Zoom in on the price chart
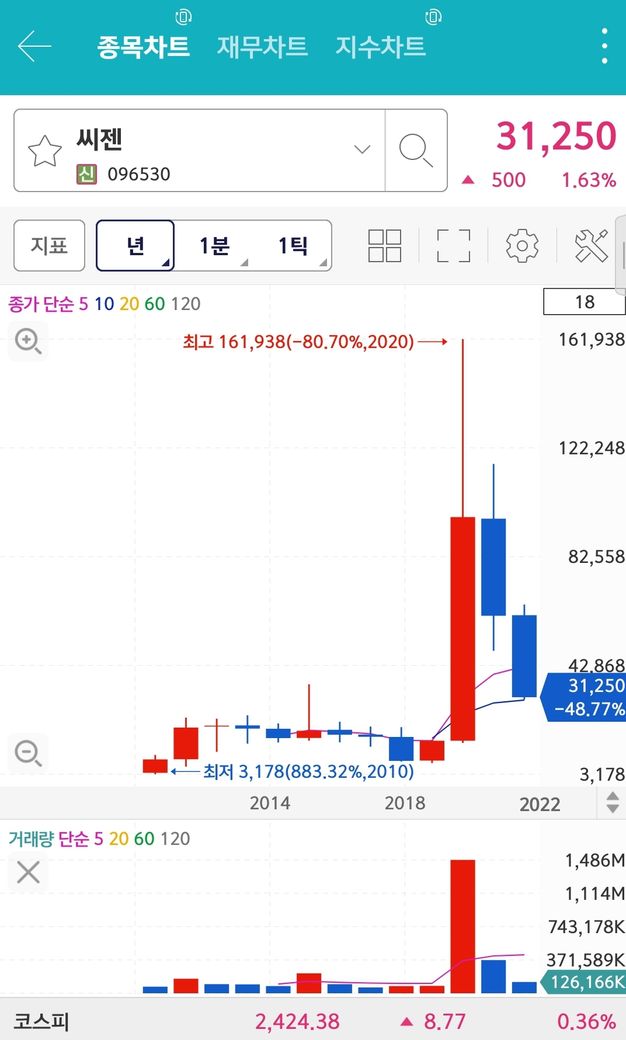 pyautogui.click(x=28, y=342)
